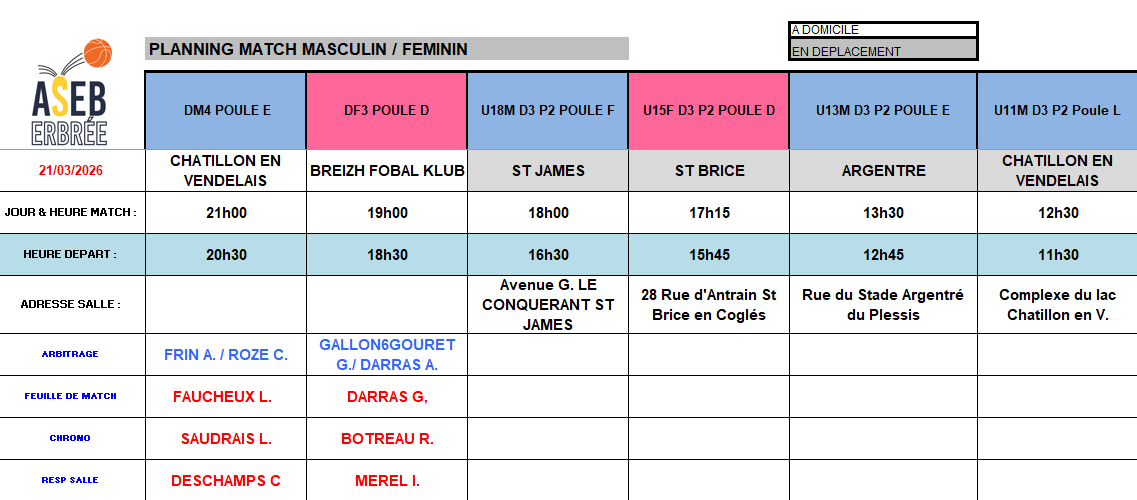This screenshot has height=500, width=1137.
Task: Select the FRIN A. / ROZE C. referee cell
Action: (226, 355)
